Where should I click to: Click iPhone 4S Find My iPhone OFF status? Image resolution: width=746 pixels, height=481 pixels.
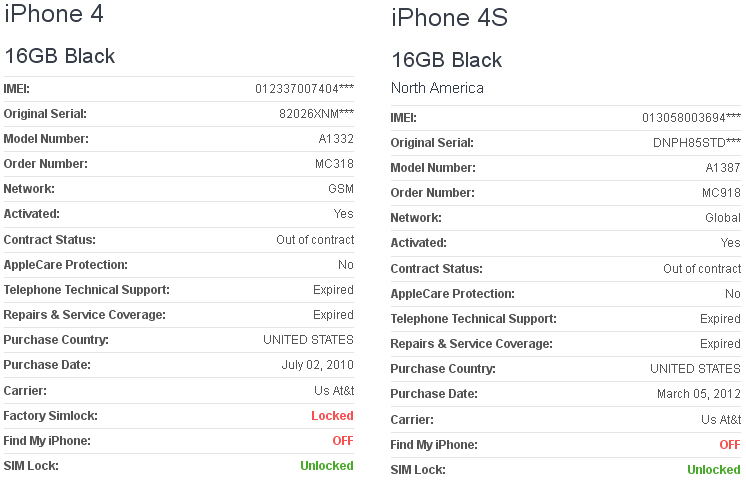tap(730, 445)
